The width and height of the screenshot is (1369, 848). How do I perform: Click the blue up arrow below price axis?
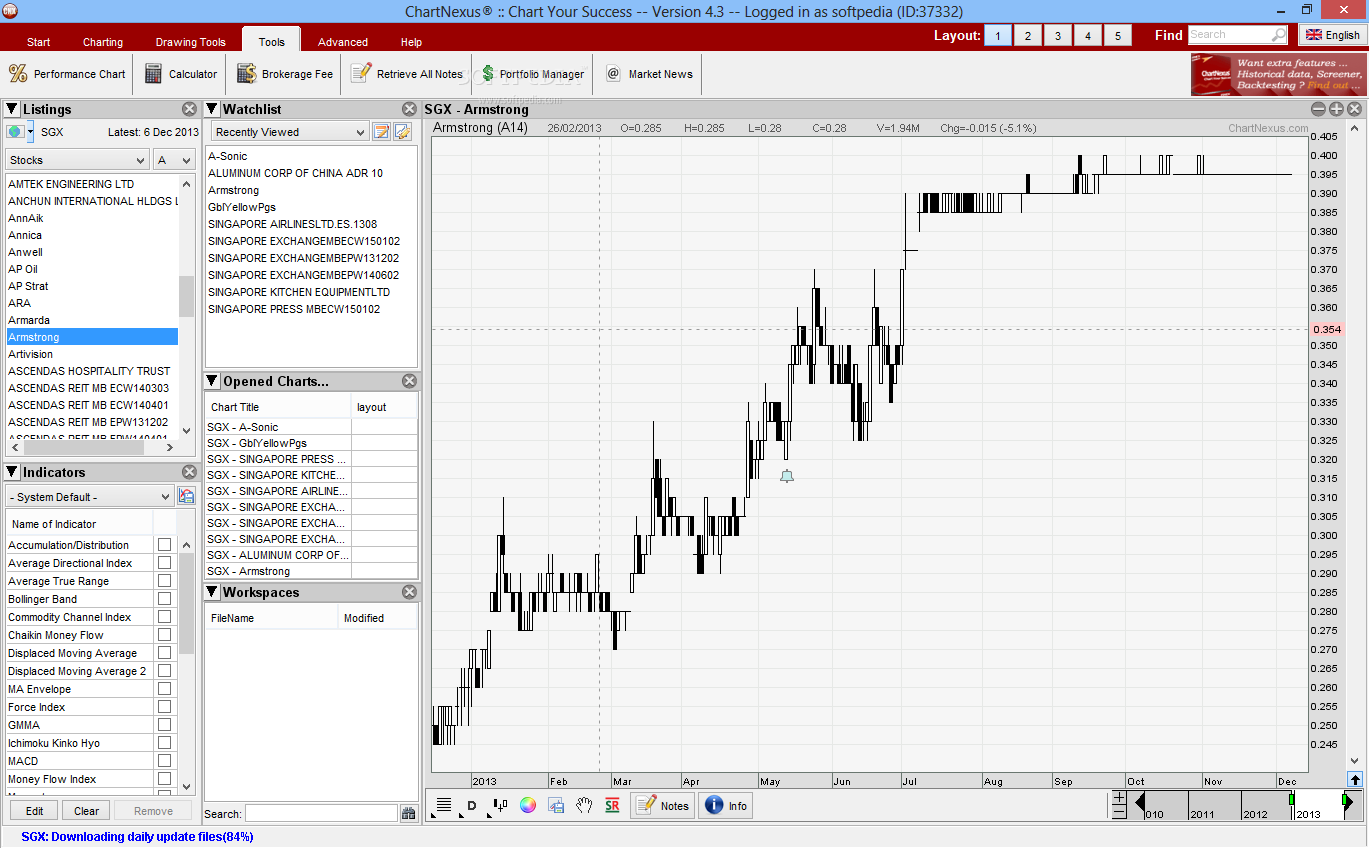coord(1355,780)
